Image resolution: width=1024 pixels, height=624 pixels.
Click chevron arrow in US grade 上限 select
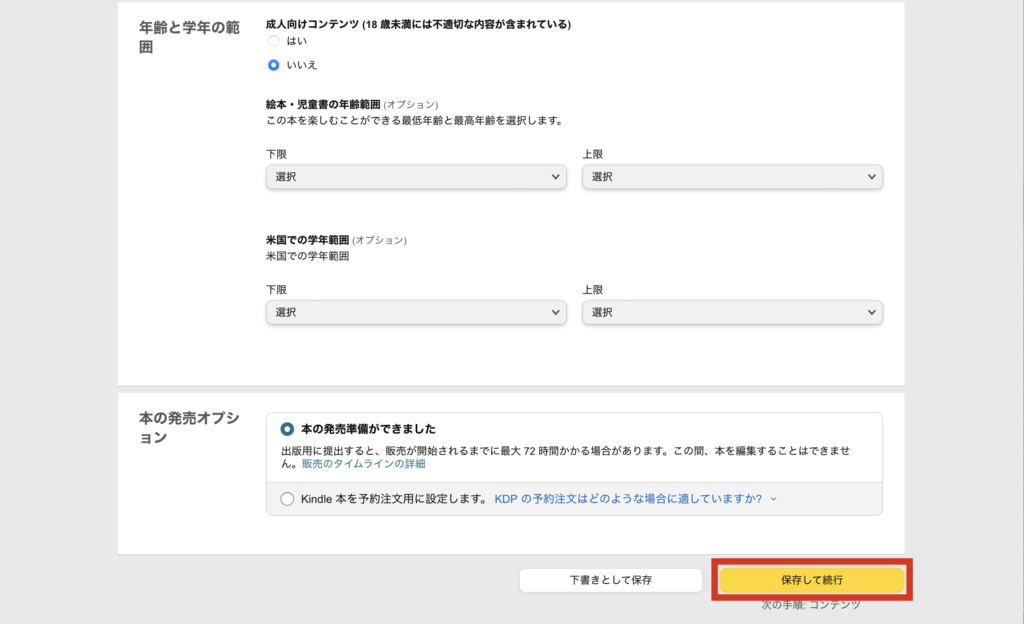tap(872, 313)
